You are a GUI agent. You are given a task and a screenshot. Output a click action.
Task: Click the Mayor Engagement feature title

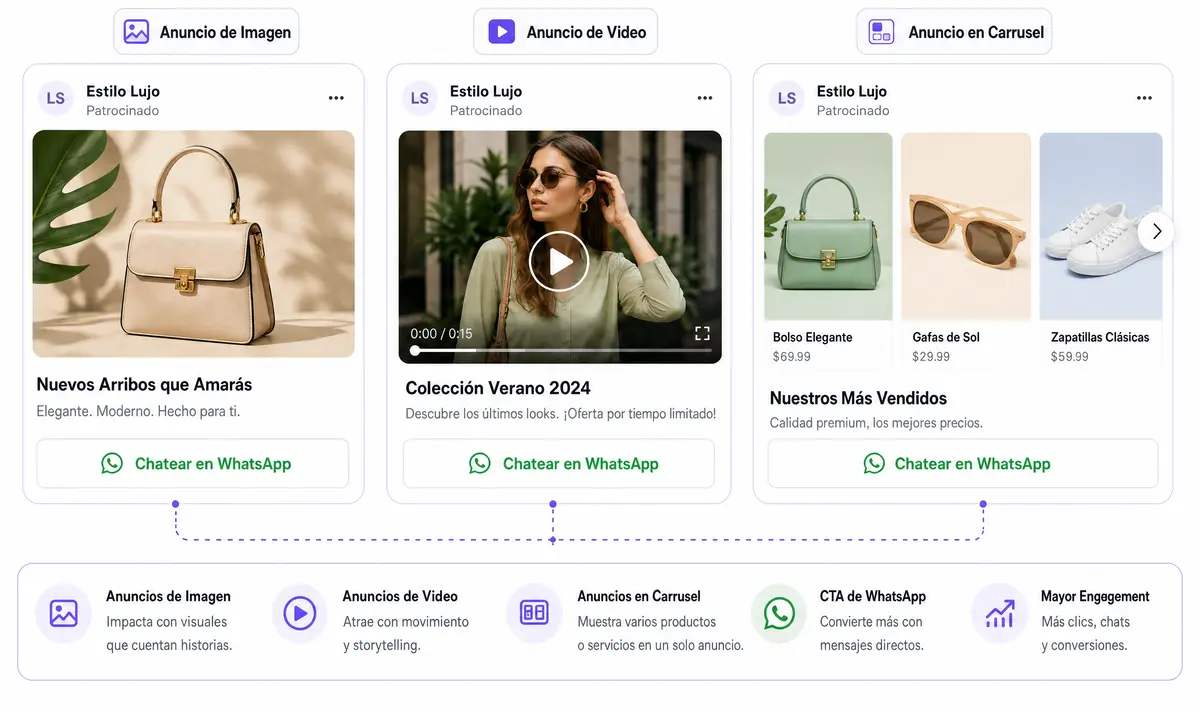pos(1095,596)
